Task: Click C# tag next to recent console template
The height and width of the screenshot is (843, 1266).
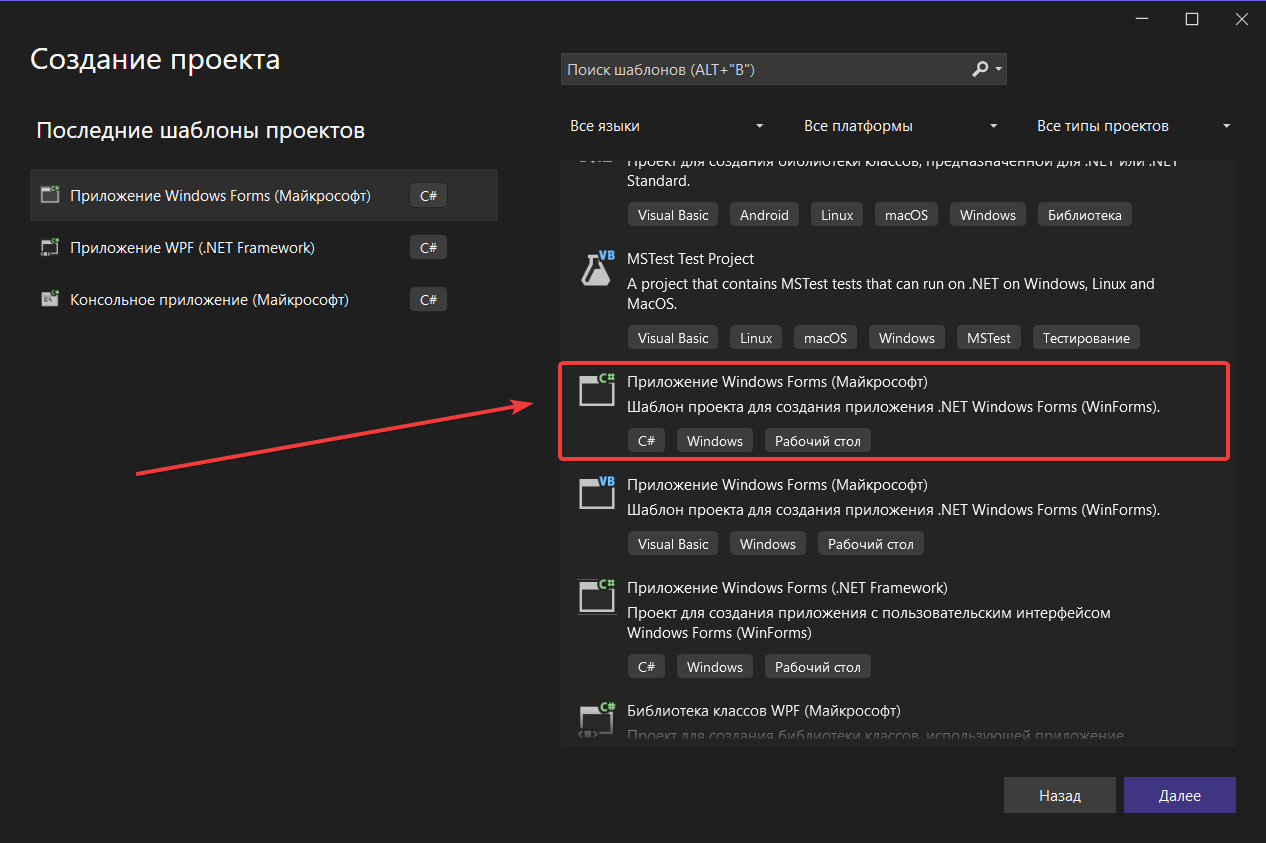Action: click(428, 299)
